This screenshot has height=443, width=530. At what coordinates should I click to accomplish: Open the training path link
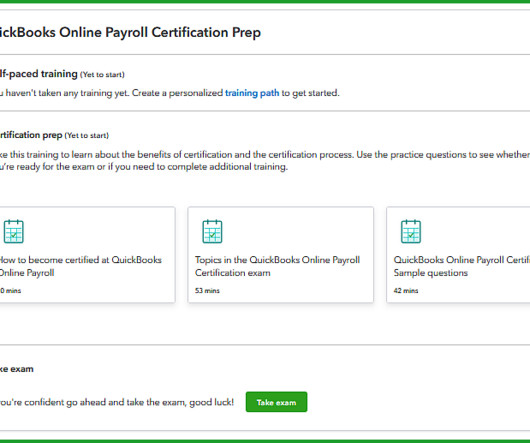pos(252,93)
